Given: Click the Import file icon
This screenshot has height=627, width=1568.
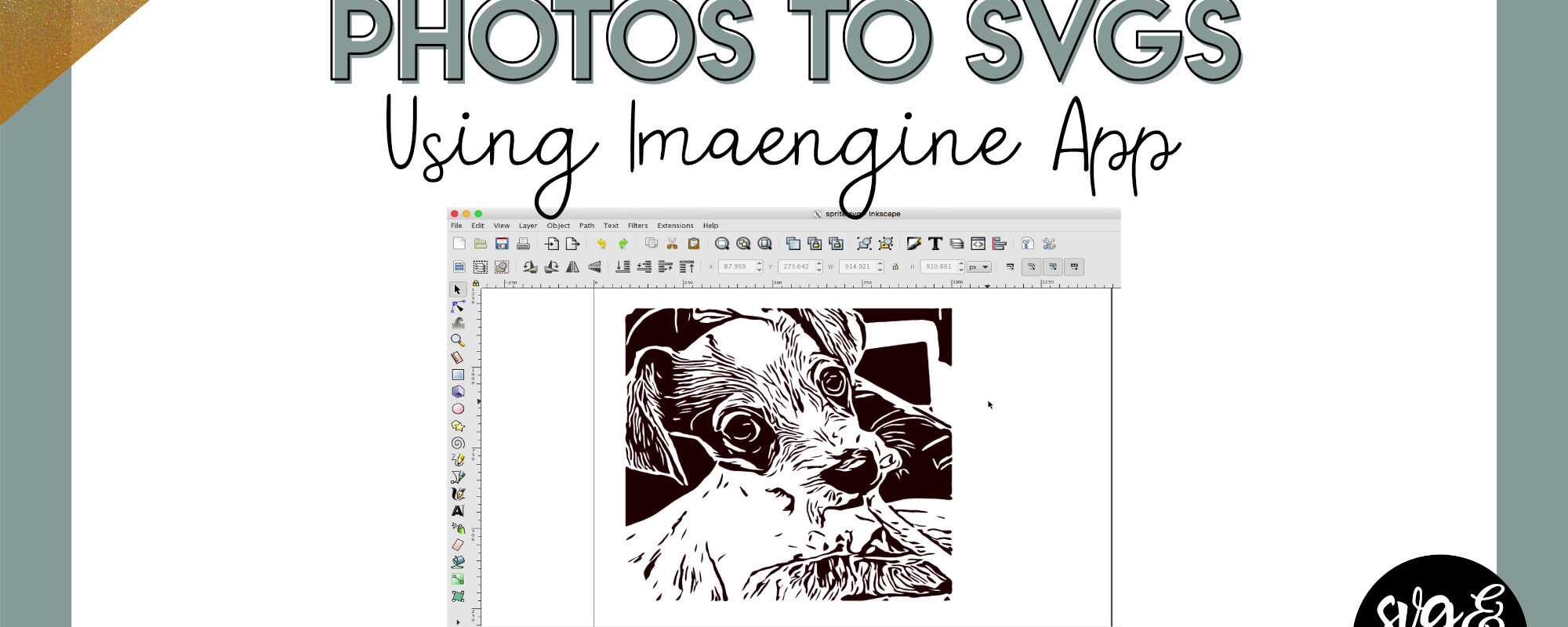Looking at the screenshot, I should 552,244.
